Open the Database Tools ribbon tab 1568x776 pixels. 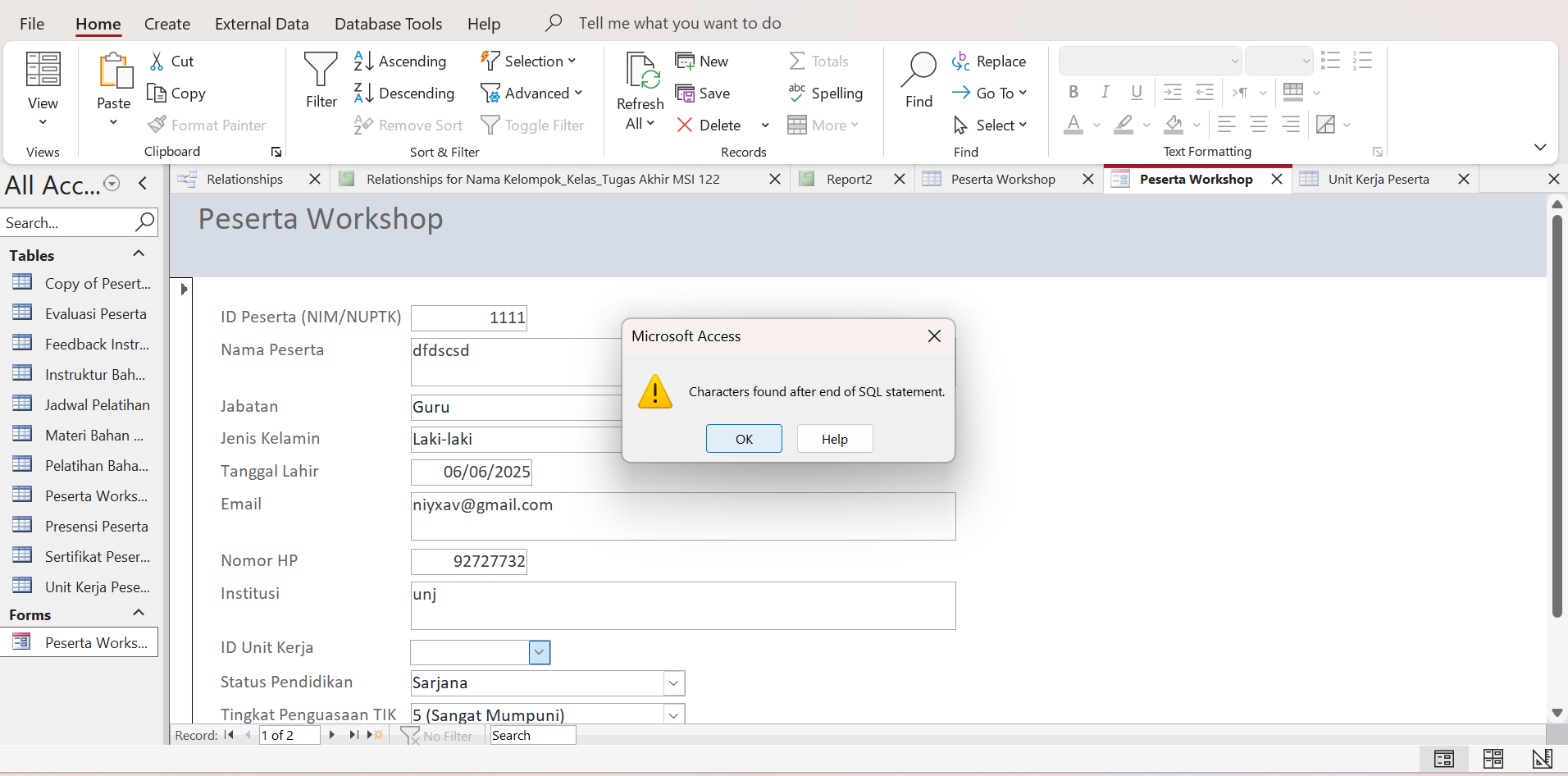click(x=388, y=24)
